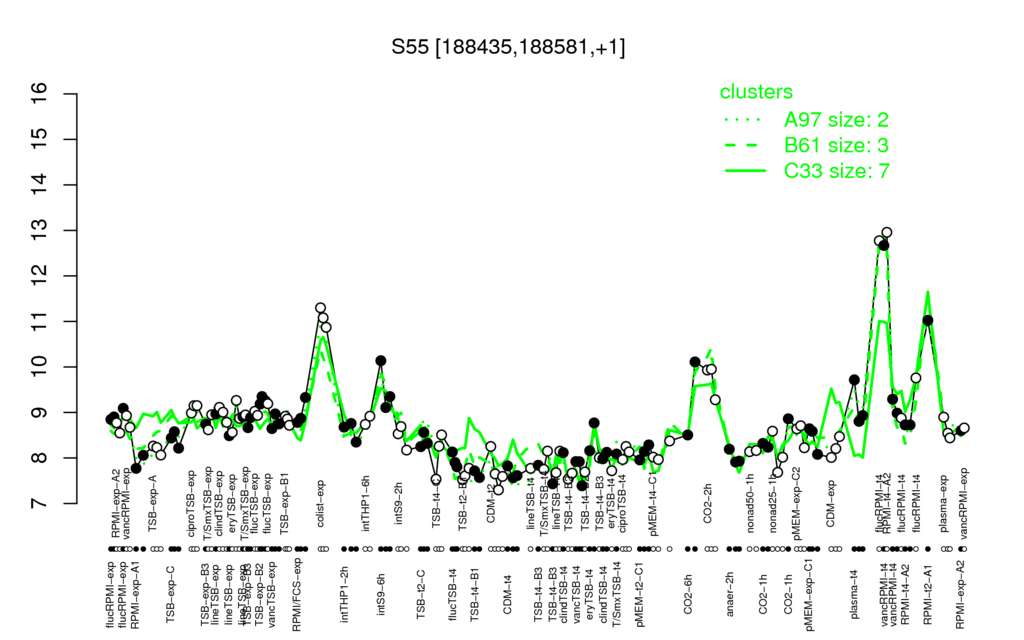Click the anaer-2h bottom axis label
This screenshot has height=640, width=1024.
pyautogui.click(x=730, y=594)
